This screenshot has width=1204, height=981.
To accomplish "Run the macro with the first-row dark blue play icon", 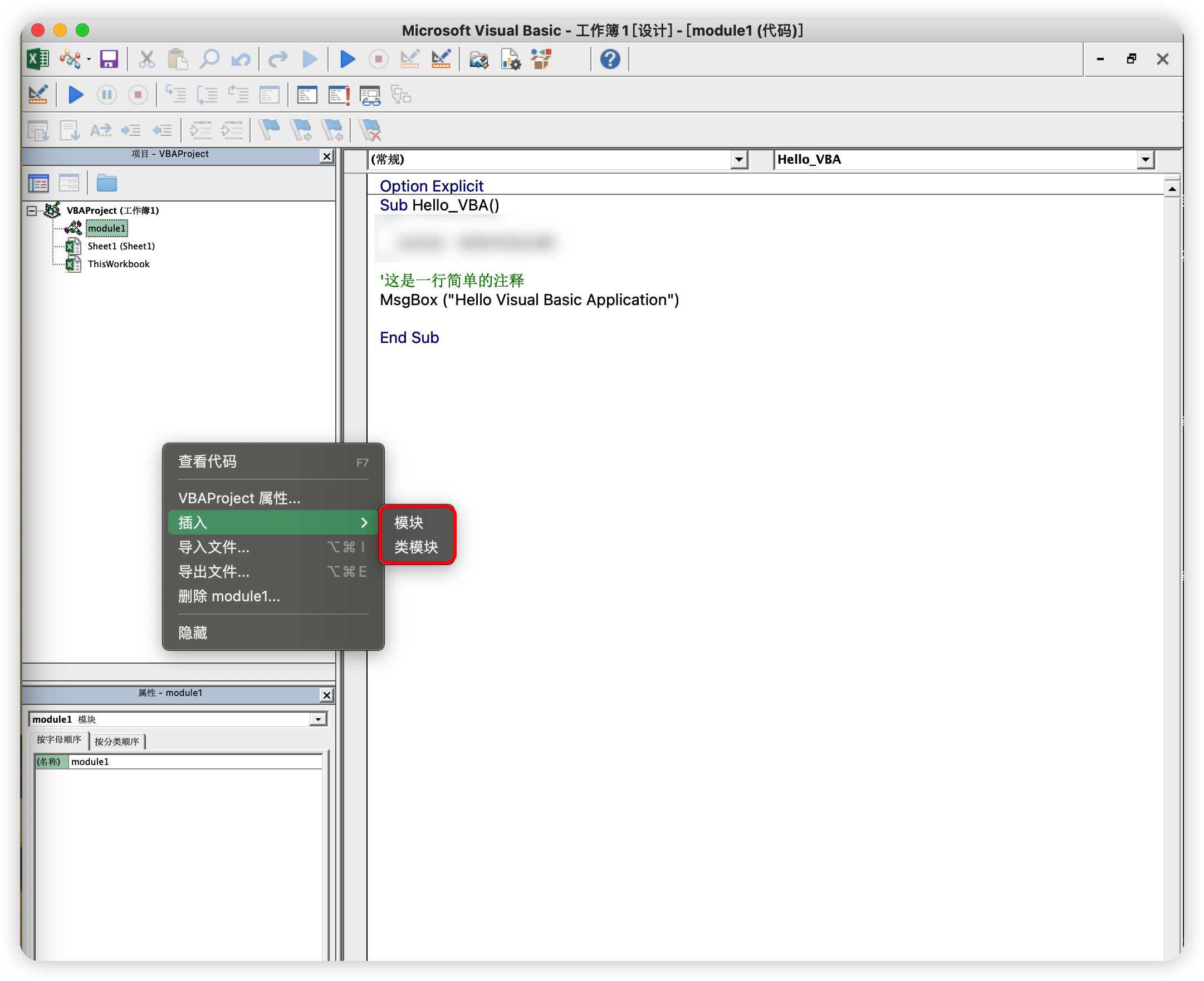I will coord(348,60).
